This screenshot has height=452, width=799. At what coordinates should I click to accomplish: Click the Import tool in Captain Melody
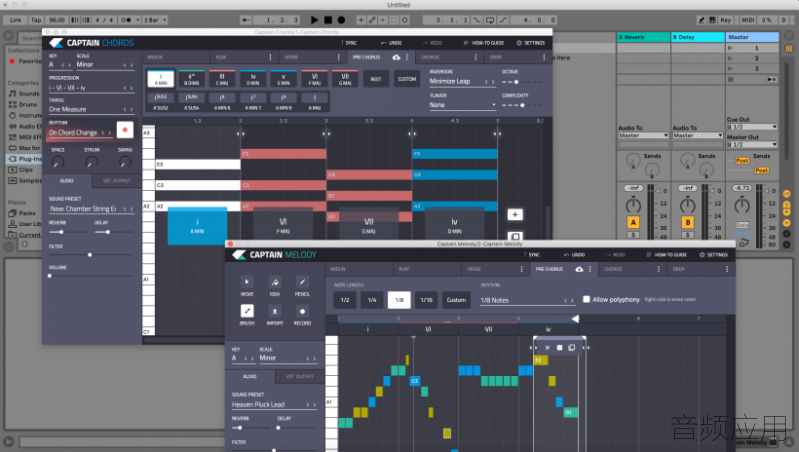pyautogui.click(x=275, y=311)
